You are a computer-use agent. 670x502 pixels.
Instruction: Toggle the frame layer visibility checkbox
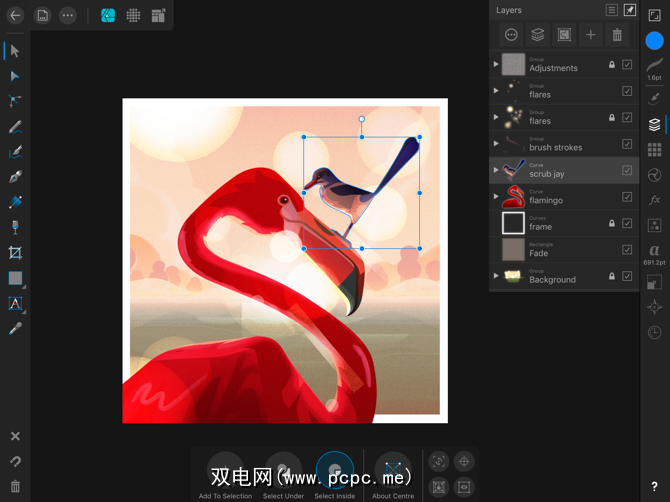(x=627, y=223)
